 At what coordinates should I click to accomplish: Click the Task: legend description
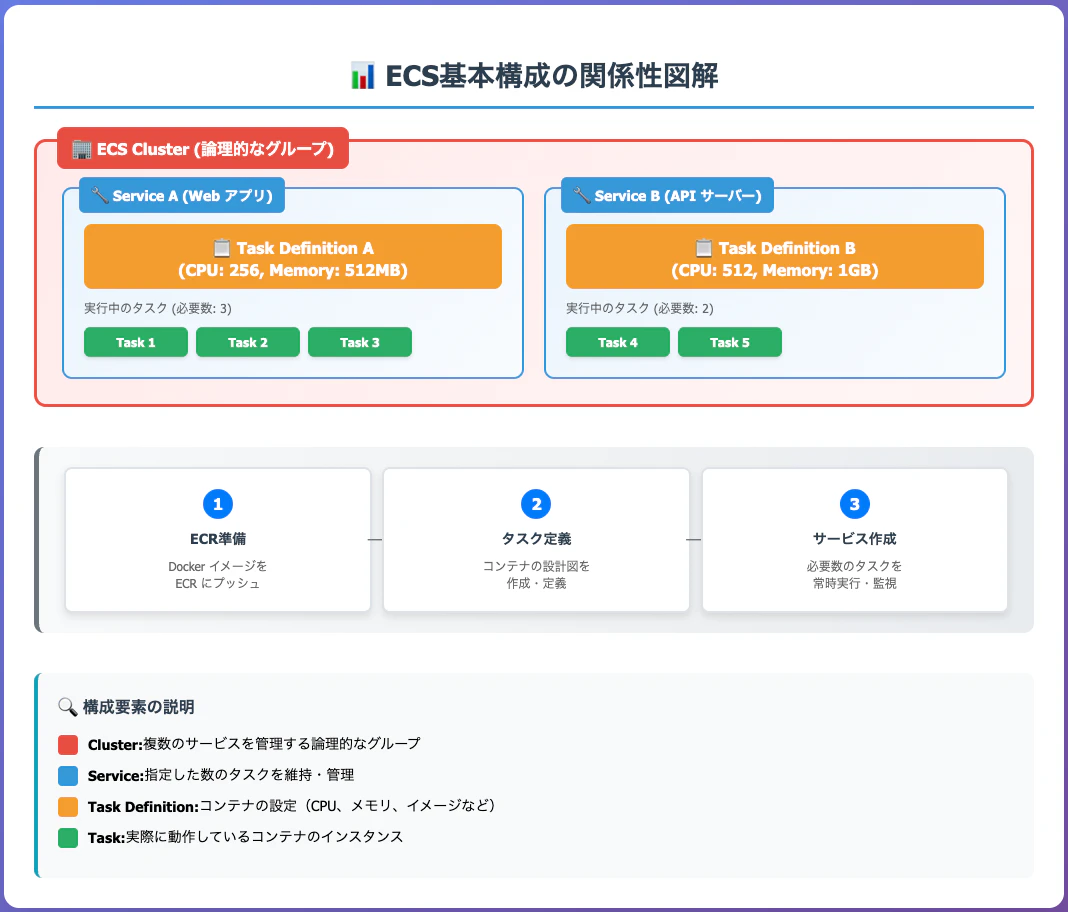coord(246,838)
